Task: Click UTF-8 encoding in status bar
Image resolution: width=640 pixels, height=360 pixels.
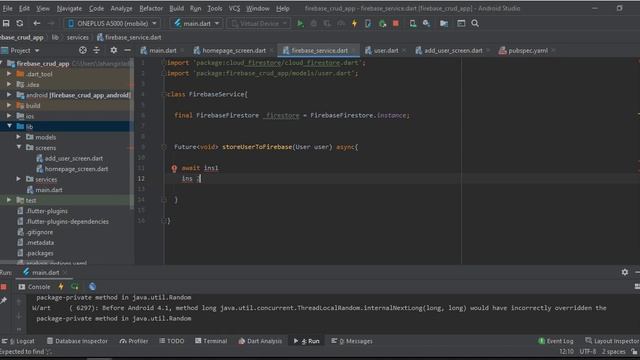Action: coord(588,351)
